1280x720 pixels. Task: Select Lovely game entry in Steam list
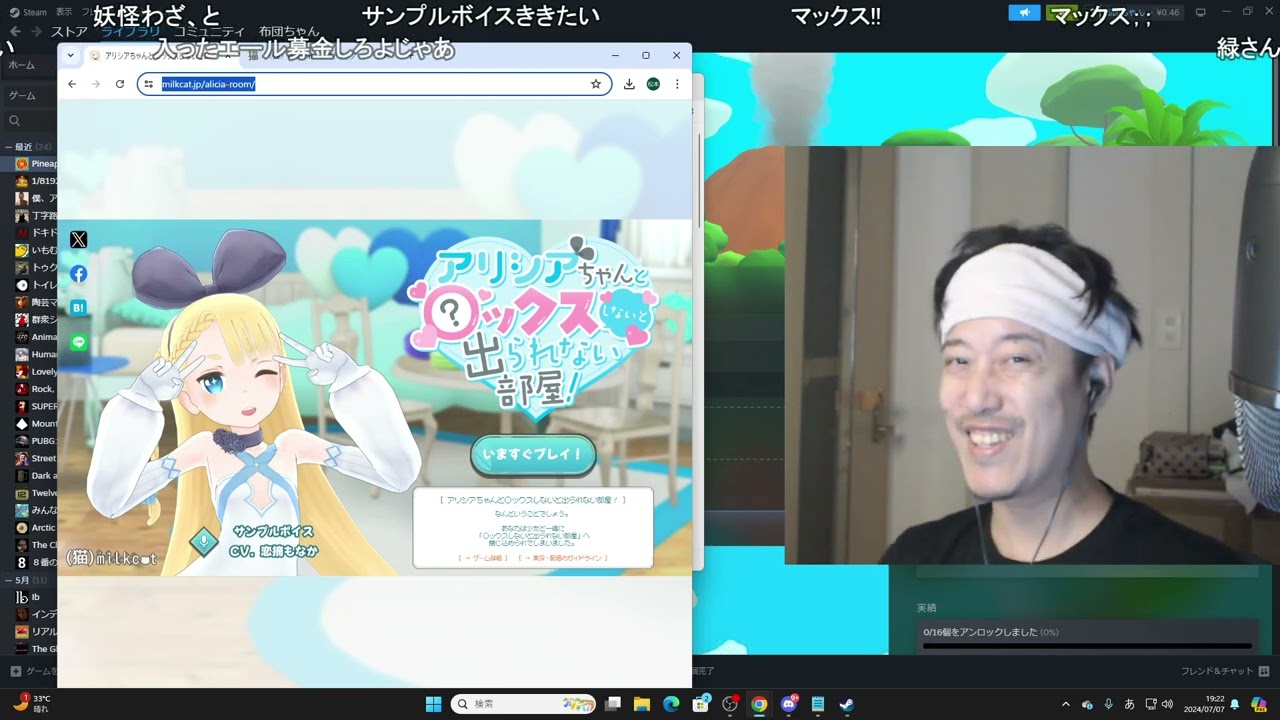(x=36, y=372)
